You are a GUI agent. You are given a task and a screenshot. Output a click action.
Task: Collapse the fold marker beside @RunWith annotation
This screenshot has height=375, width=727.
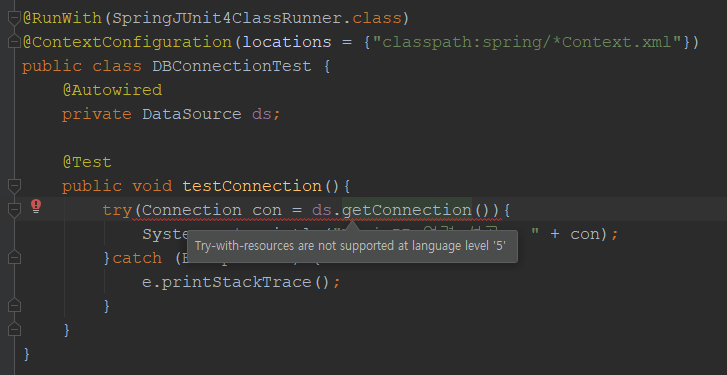point(14,18)
